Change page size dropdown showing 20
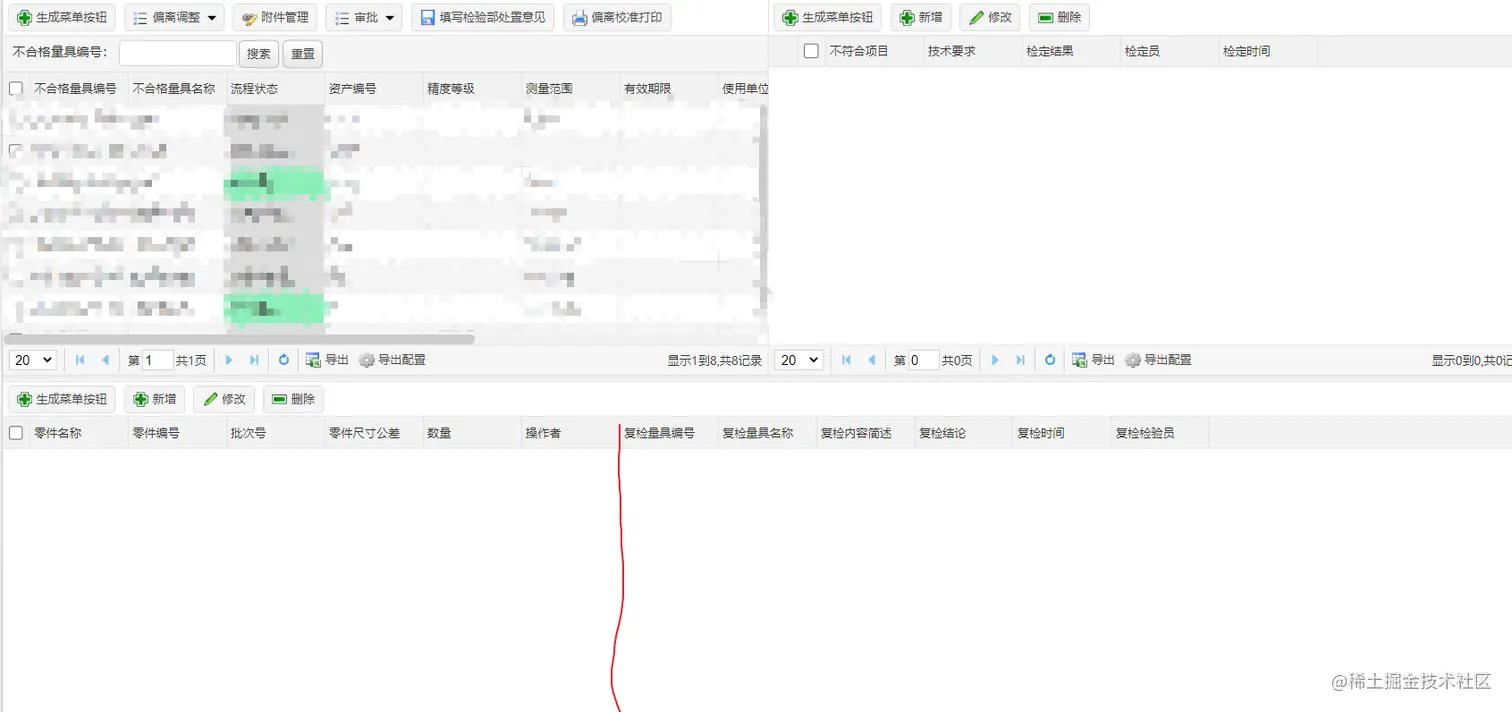 pos(32,359)
